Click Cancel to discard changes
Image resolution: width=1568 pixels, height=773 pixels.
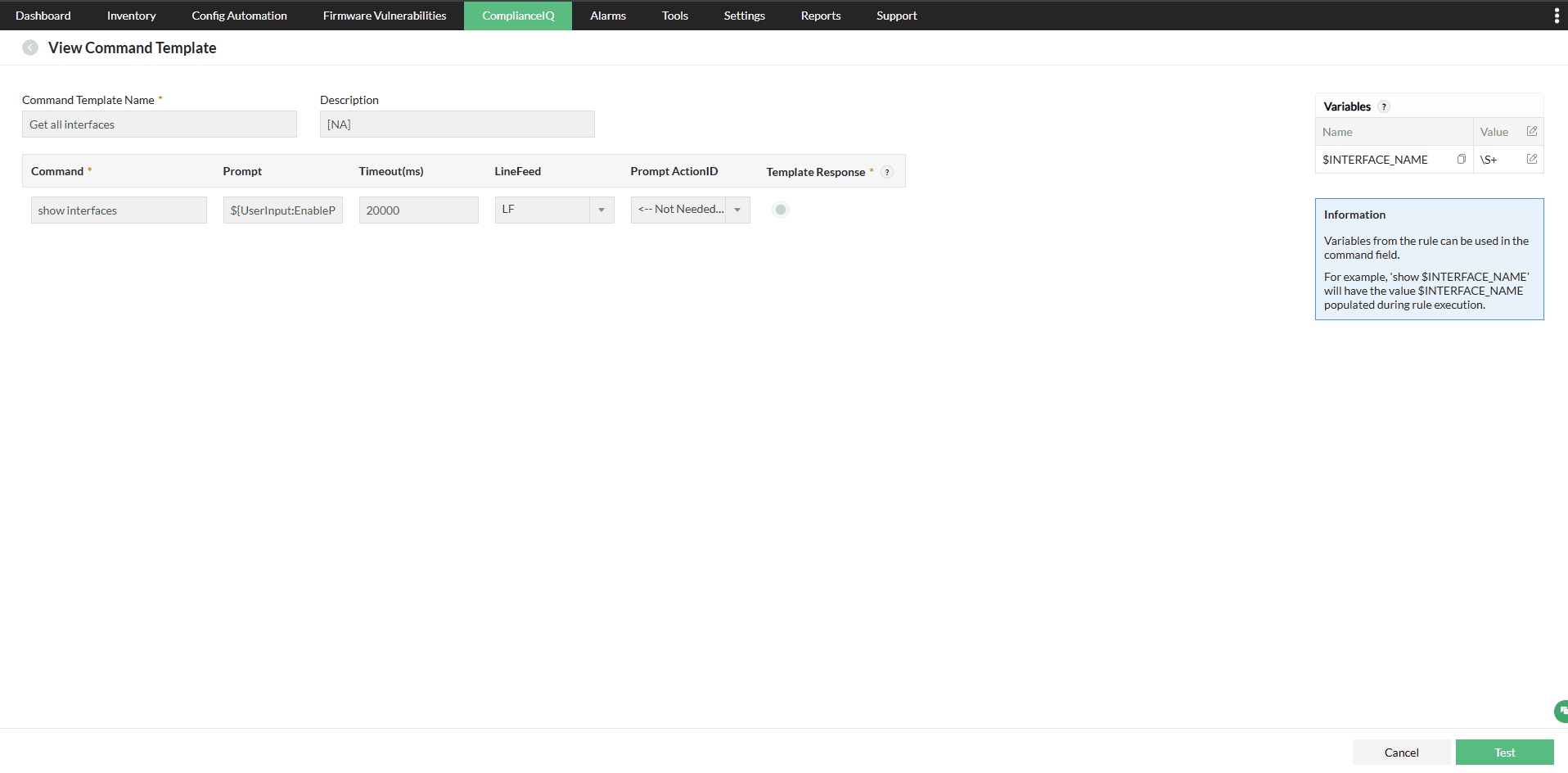[x=1401, y=752]
